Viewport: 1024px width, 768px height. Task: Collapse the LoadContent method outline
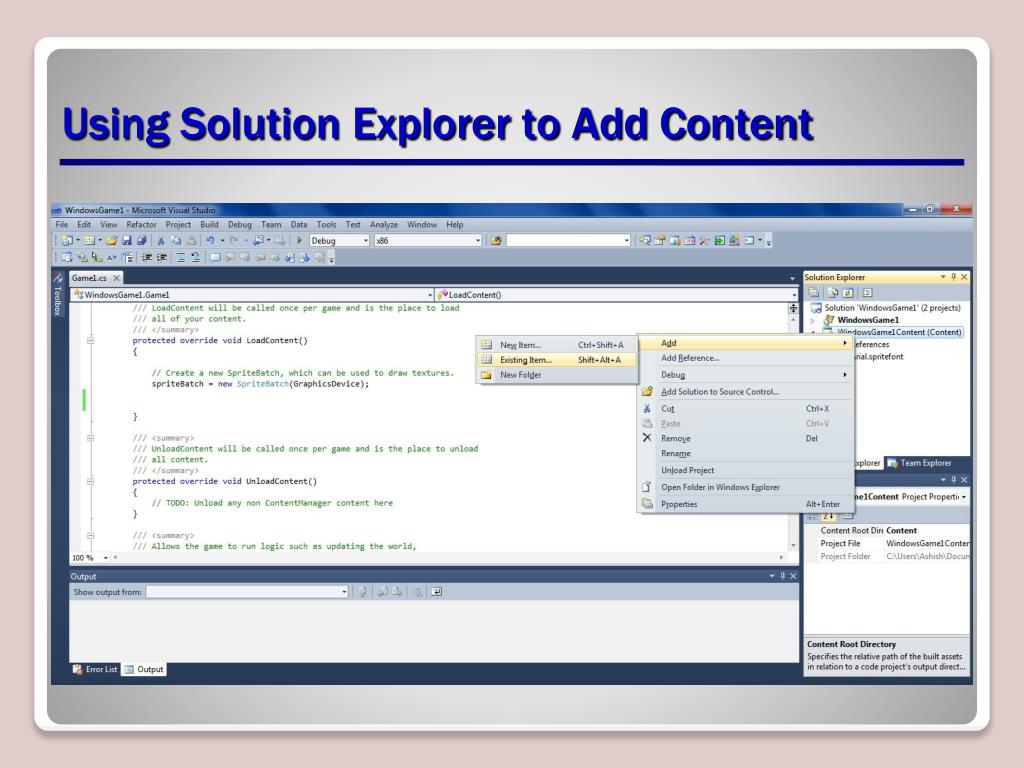click(91, 340)
